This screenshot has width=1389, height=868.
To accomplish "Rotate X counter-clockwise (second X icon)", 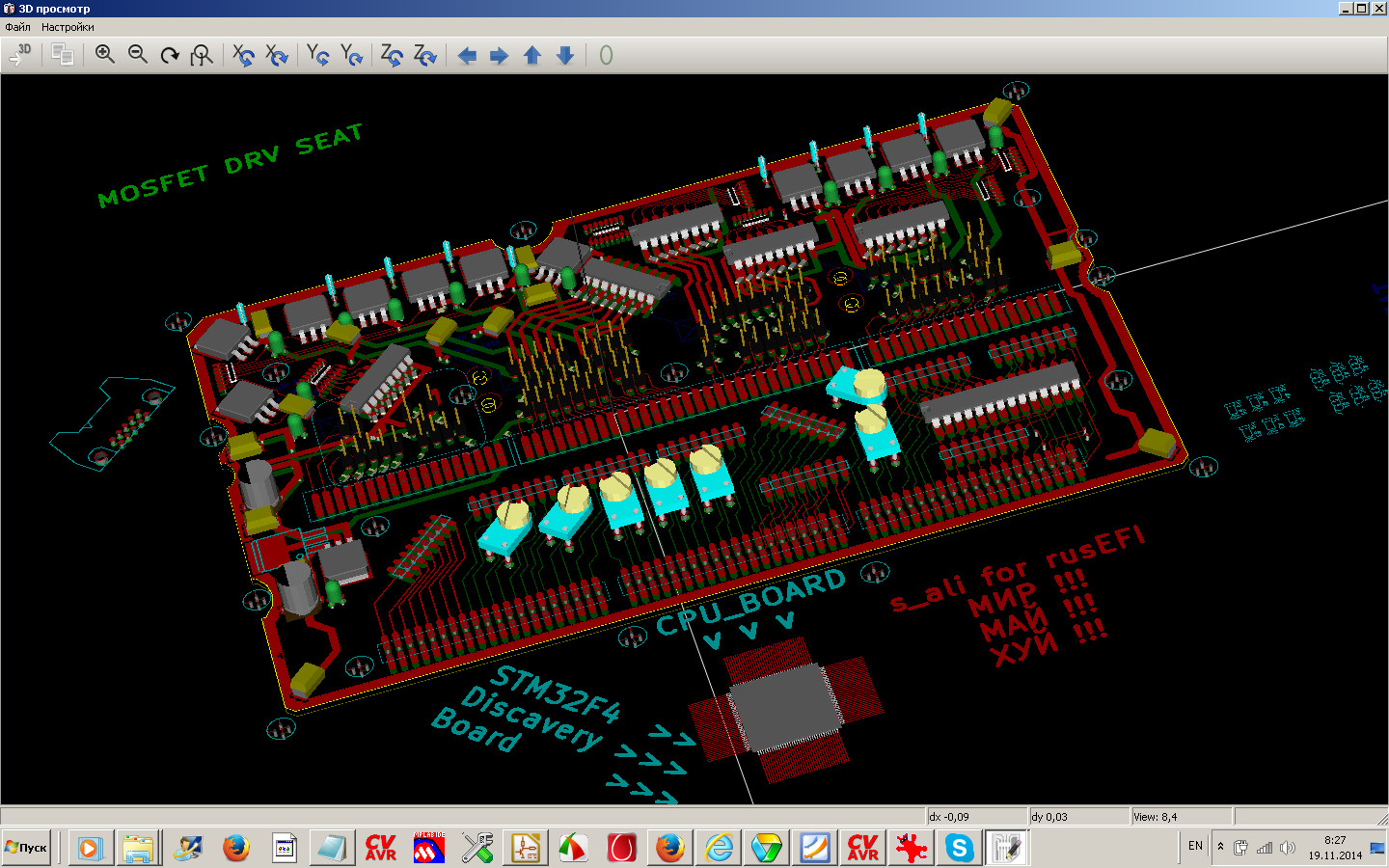I will tap(277, 55).
